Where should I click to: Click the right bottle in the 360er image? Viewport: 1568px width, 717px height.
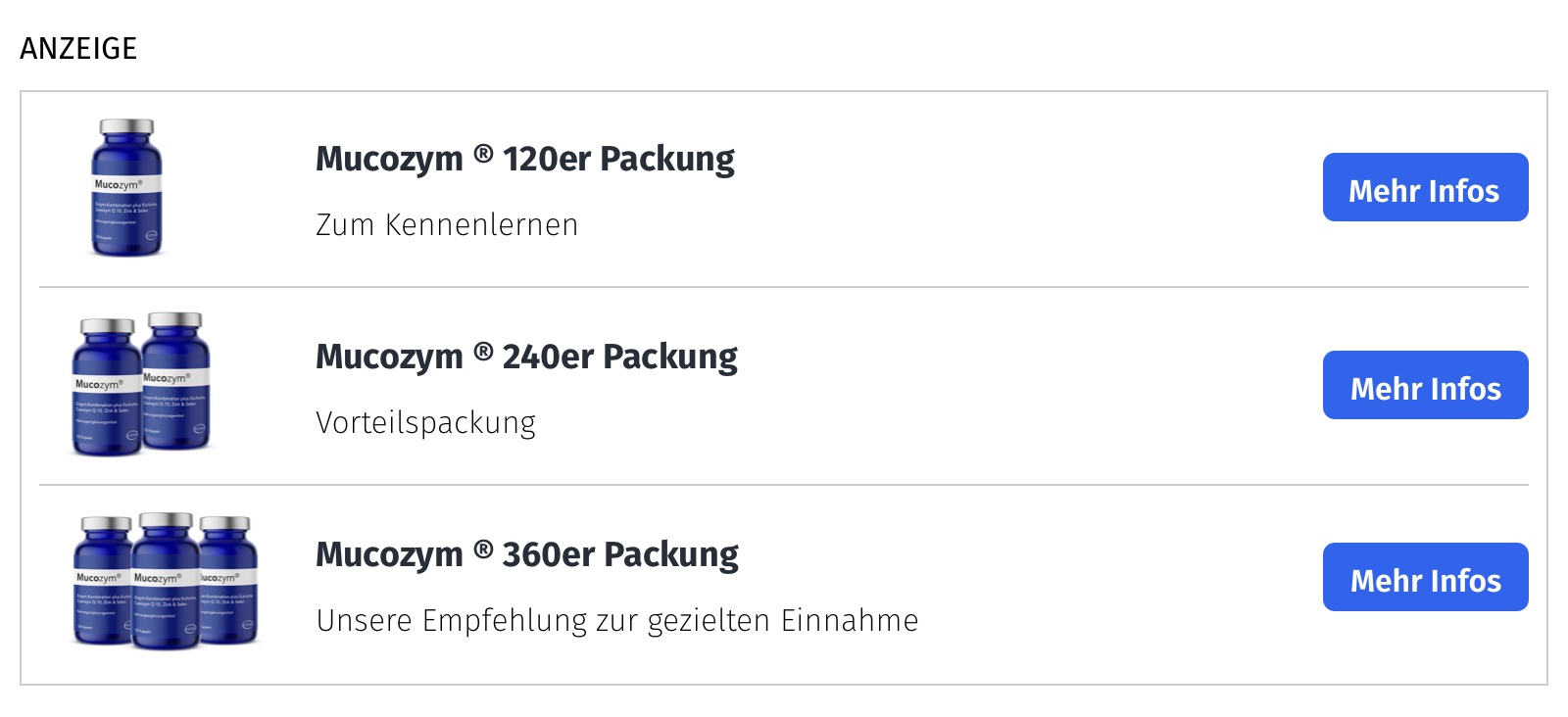[x=229, y=580]
